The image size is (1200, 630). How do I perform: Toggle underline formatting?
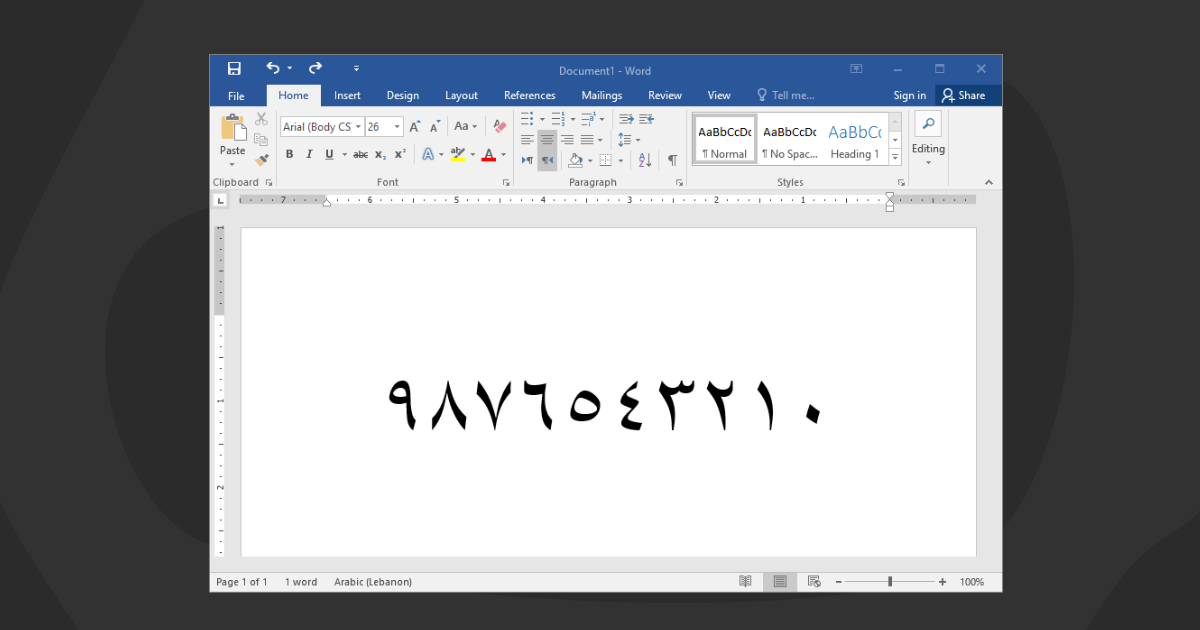tap(329, 155)
